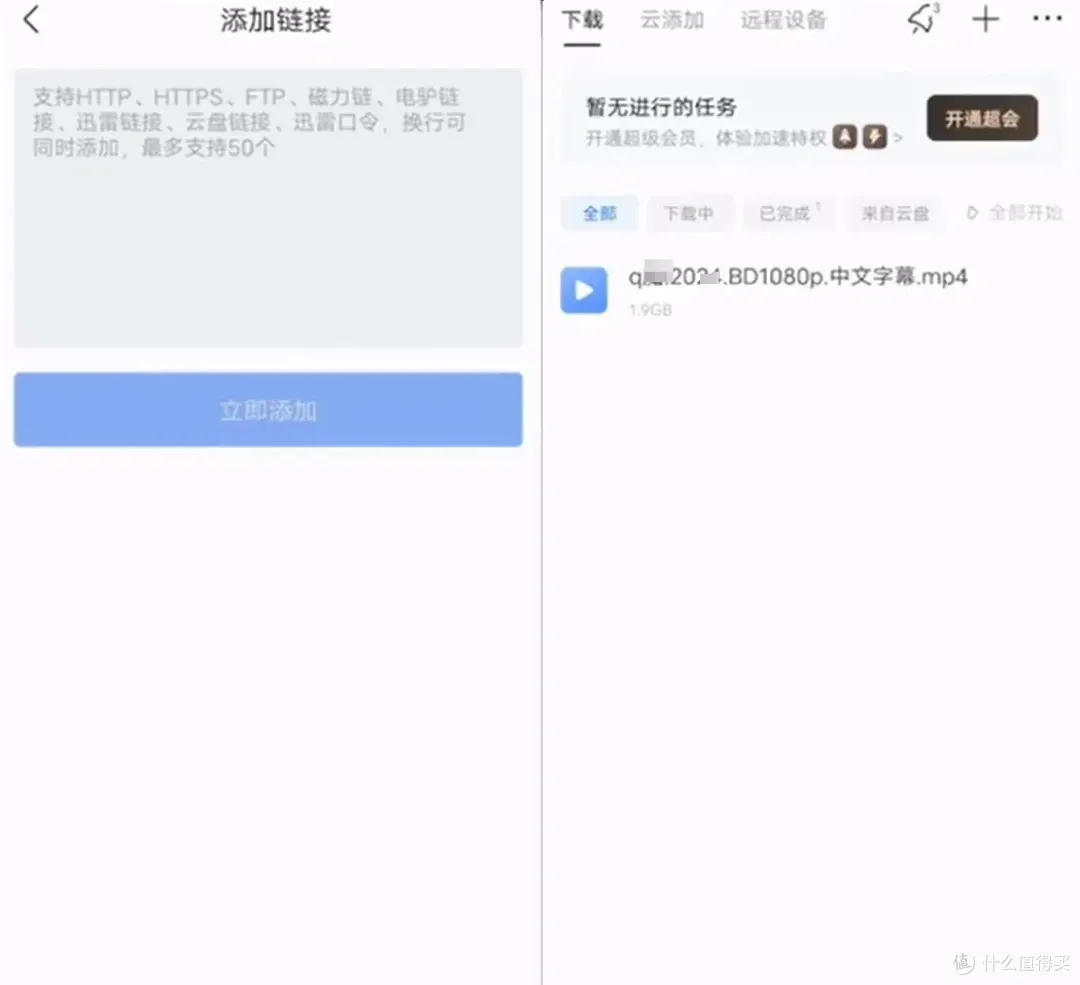
Task: Select the 下载中 filter chip
Action: coord(689,213)
